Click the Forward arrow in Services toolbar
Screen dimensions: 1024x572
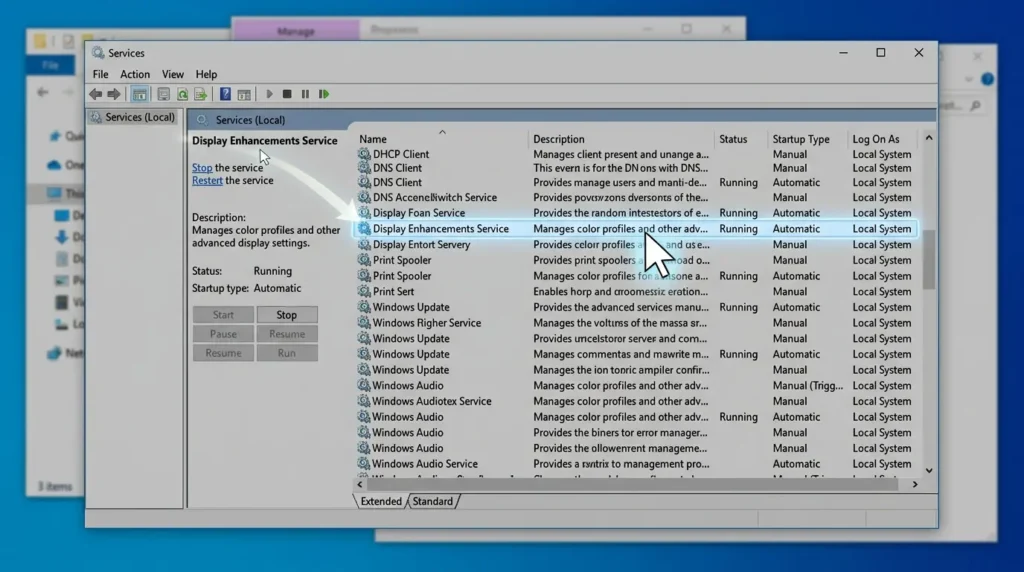pos(114,94)
